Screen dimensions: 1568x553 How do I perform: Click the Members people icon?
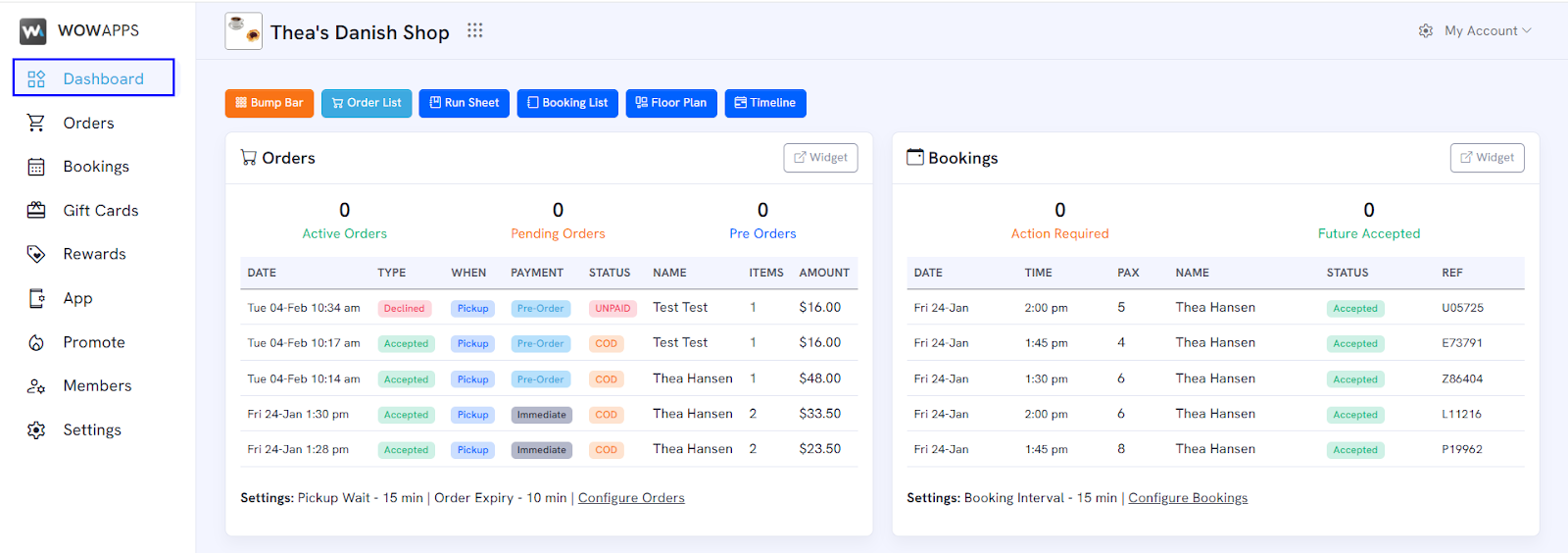click(36, 385)
